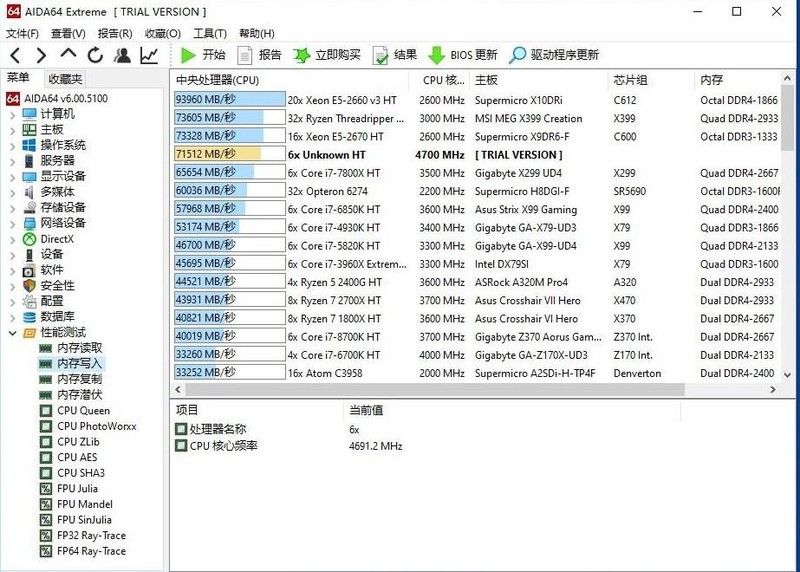Viewport: 800px width, 572px height.
Task: Select the 配置 gear icon
Action: pyautogui.click(x=30, y=302)
